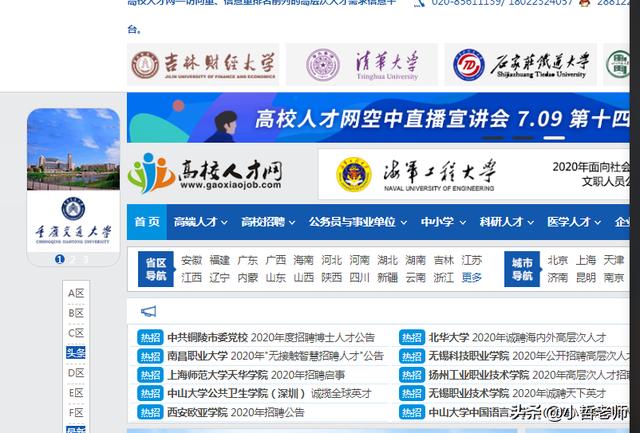Click the 高校人才网 site logo
This screenshot has height=433, width=640.
click(205, 174)
